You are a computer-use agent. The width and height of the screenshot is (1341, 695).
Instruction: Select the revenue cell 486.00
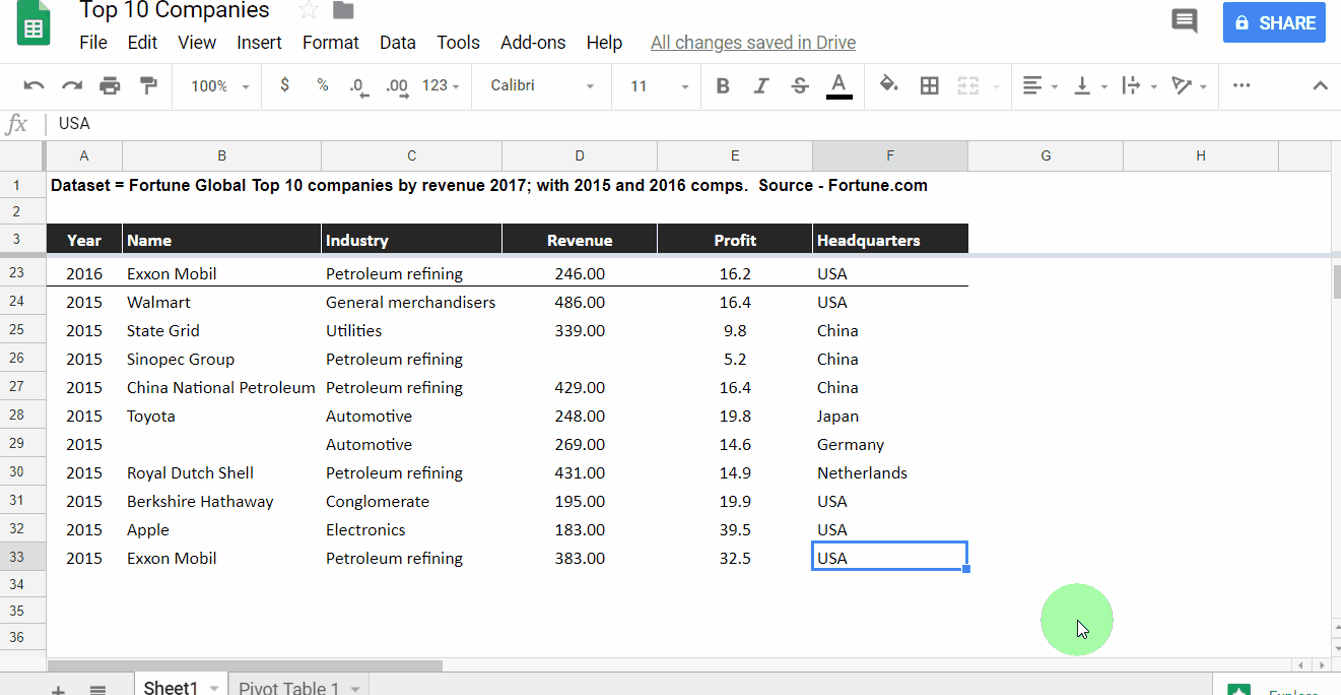(580, 302)
